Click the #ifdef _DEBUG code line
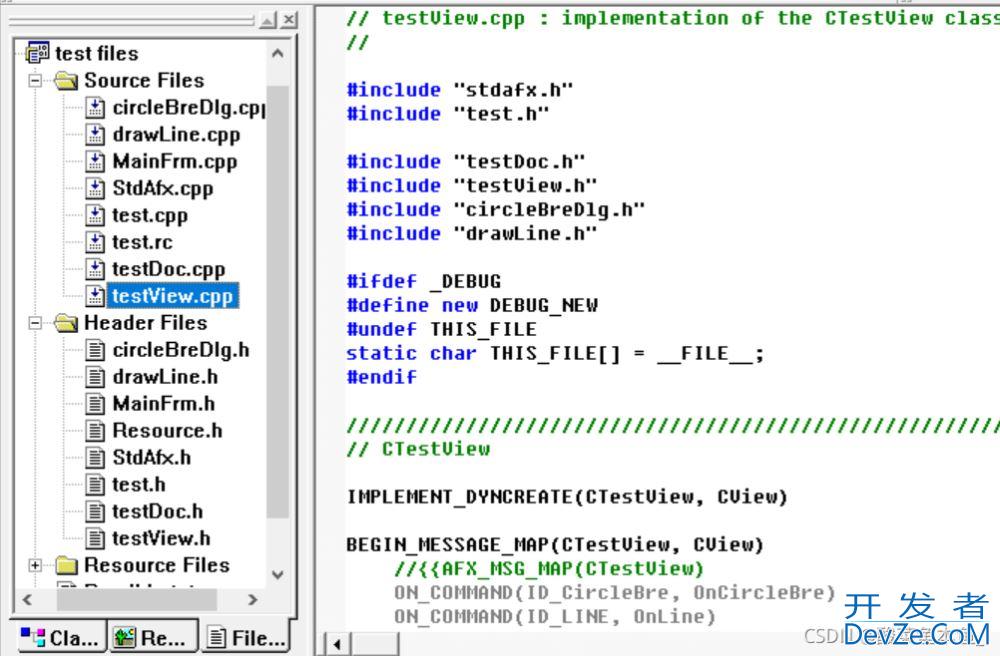Image resolution: width=1000 pixels, height=656 pixels. [423, 281]
